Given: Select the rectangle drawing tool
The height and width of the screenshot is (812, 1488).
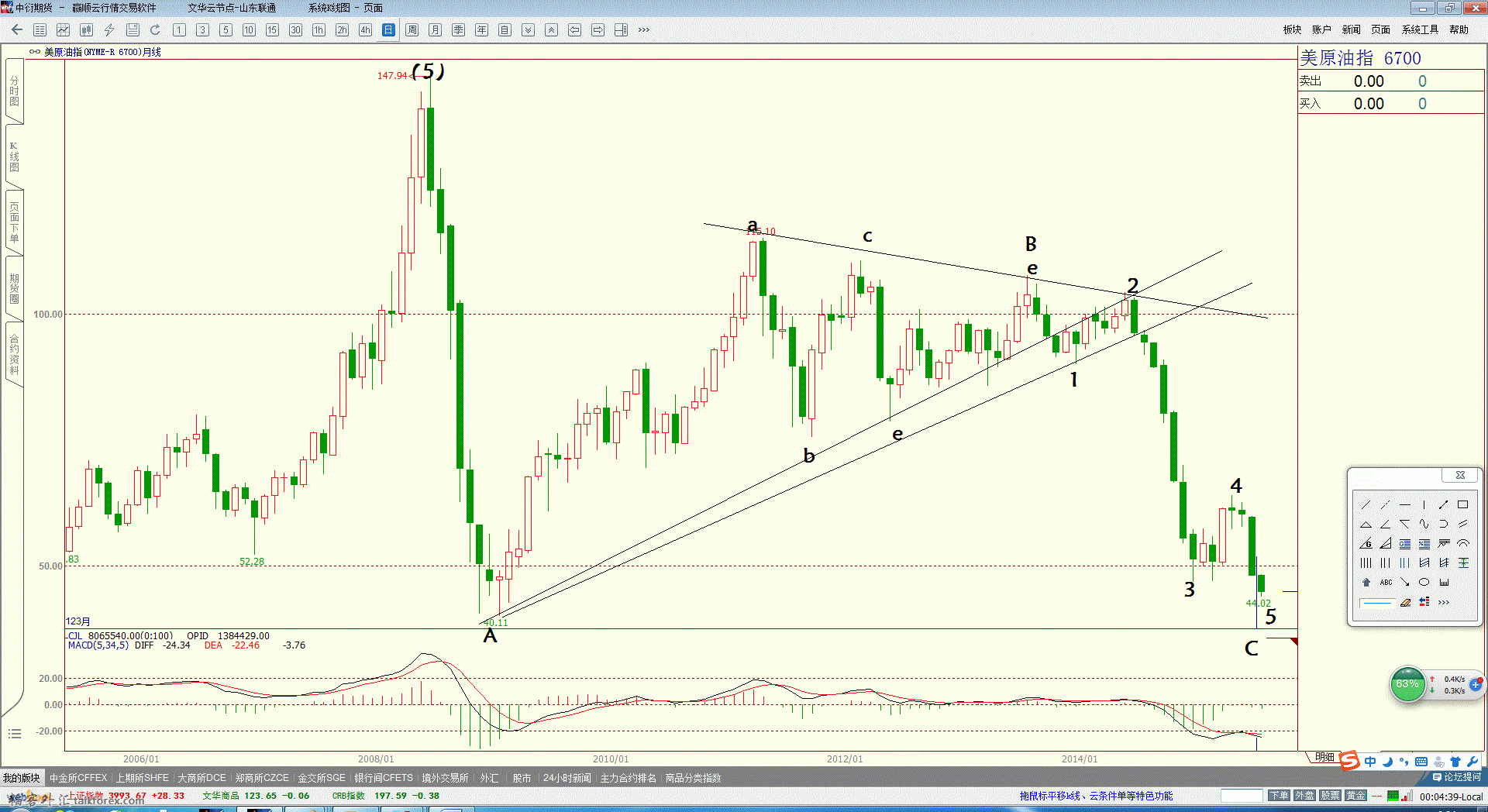Looking at the screenshot, I should coord(1462,504).
